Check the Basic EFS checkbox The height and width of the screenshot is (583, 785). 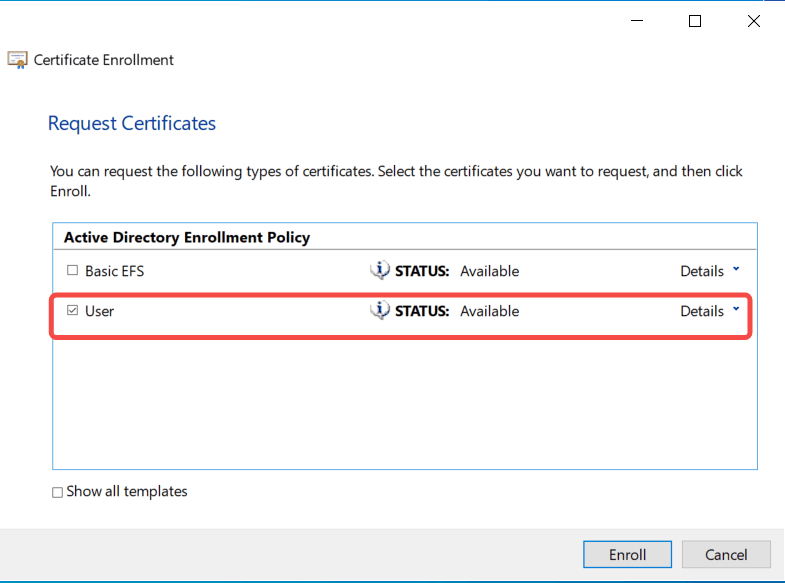point(73,270)
